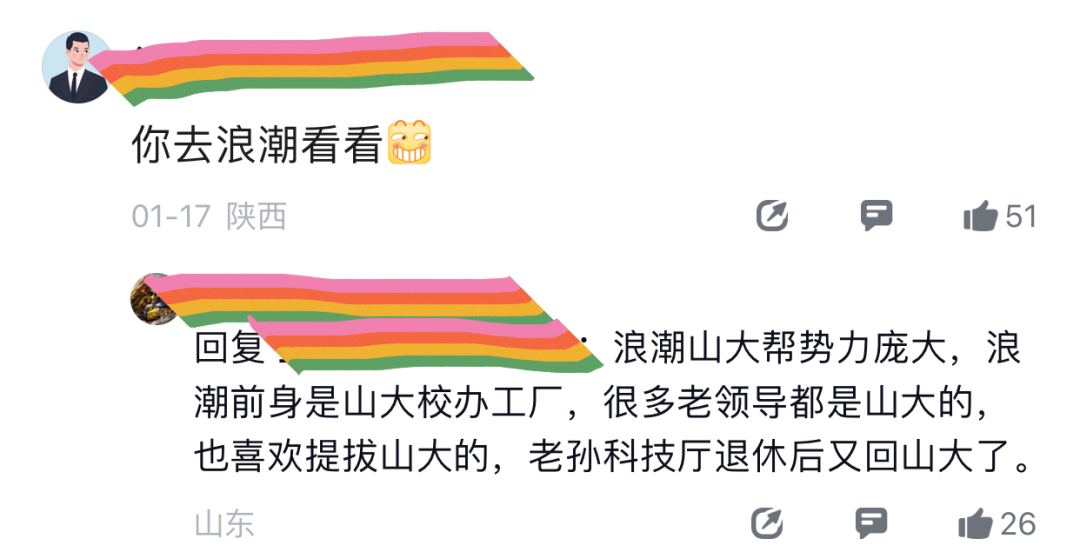Image resolution: width=1080 pixels, height=552 pixels.
Task: Tap the 回复 label in the reply
Action: [x=227, y=348]
